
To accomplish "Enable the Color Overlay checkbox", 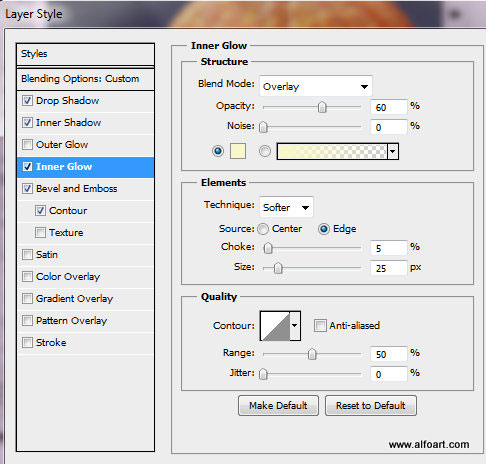I will coord(27,277).
